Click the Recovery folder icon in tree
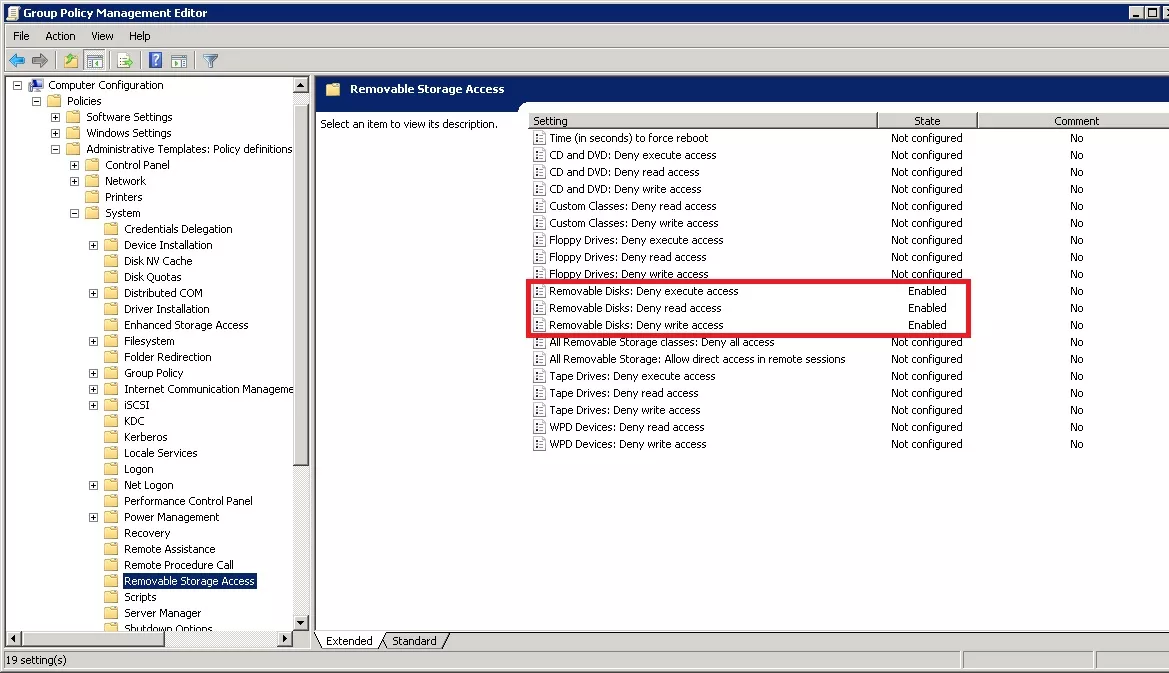This screenshot has height=673, width=1169. [111, 534]
